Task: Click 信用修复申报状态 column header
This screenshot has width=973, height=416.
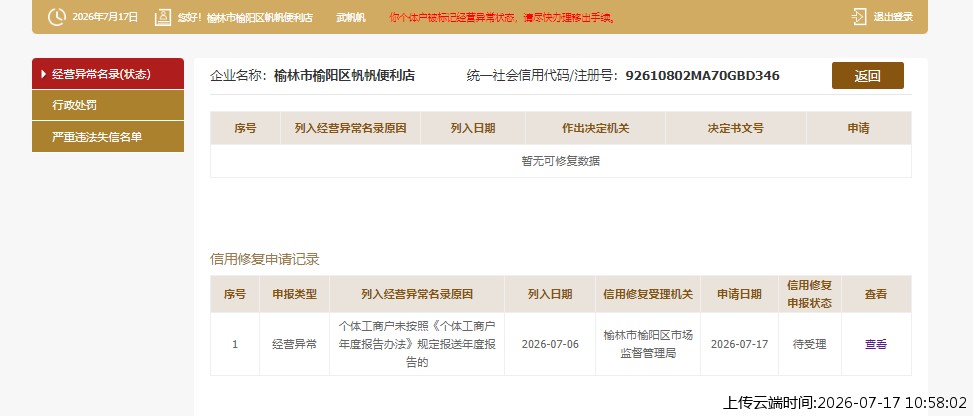Action: 809,294
